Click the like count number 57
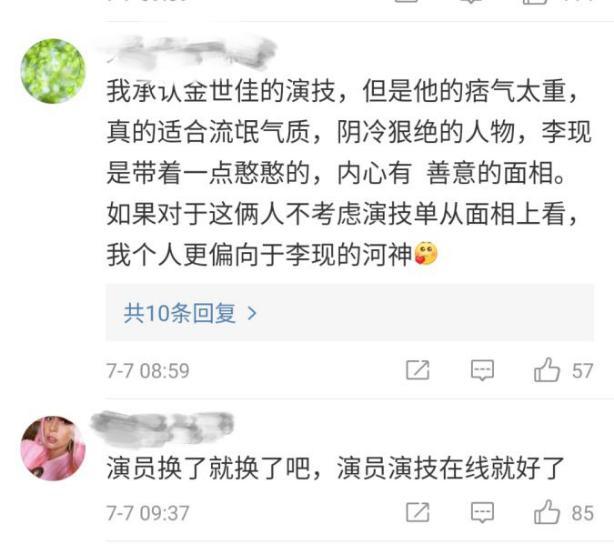 (583, 370)
